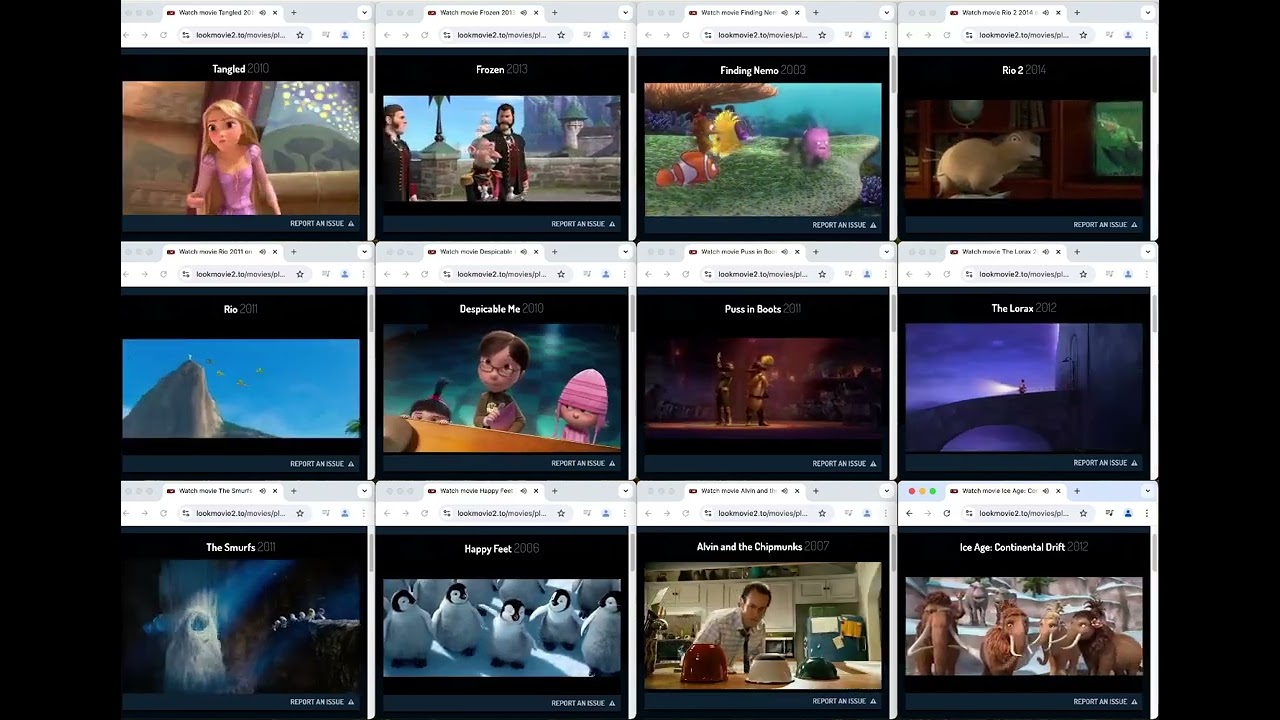Expand tab search dropdown in the Finding Nemo window
Viewport: 1280px width, 720px height.
[x=886, y=13]
